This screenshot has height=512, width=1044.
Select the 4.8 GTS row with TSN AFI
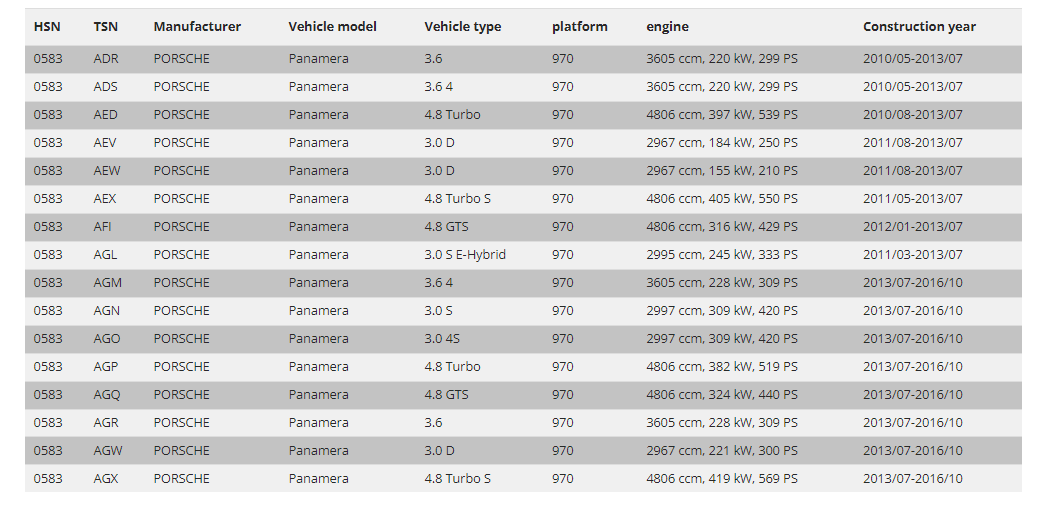click(523, 226)
